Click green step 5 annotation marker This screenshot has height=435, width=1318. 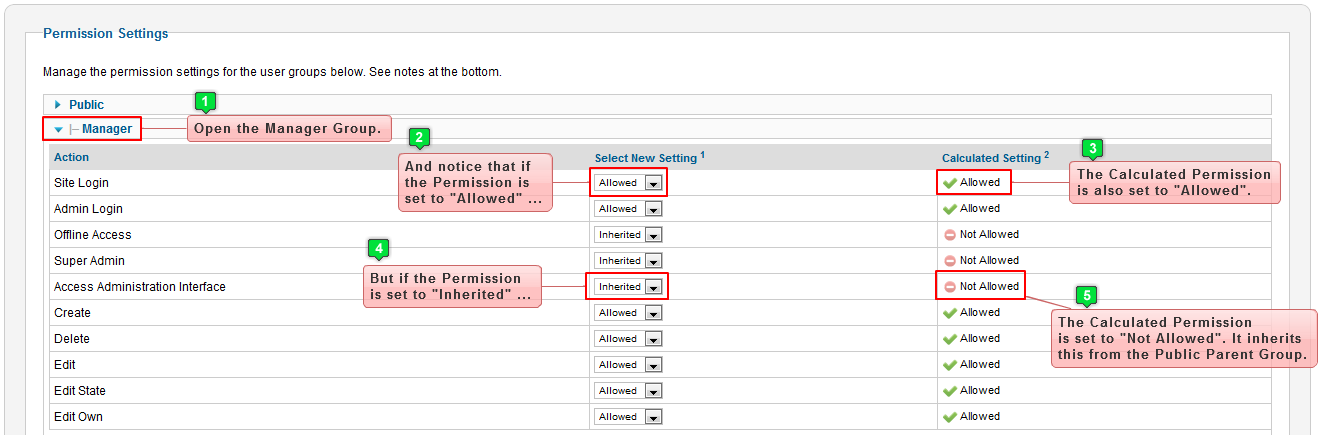pos(1087,296)
